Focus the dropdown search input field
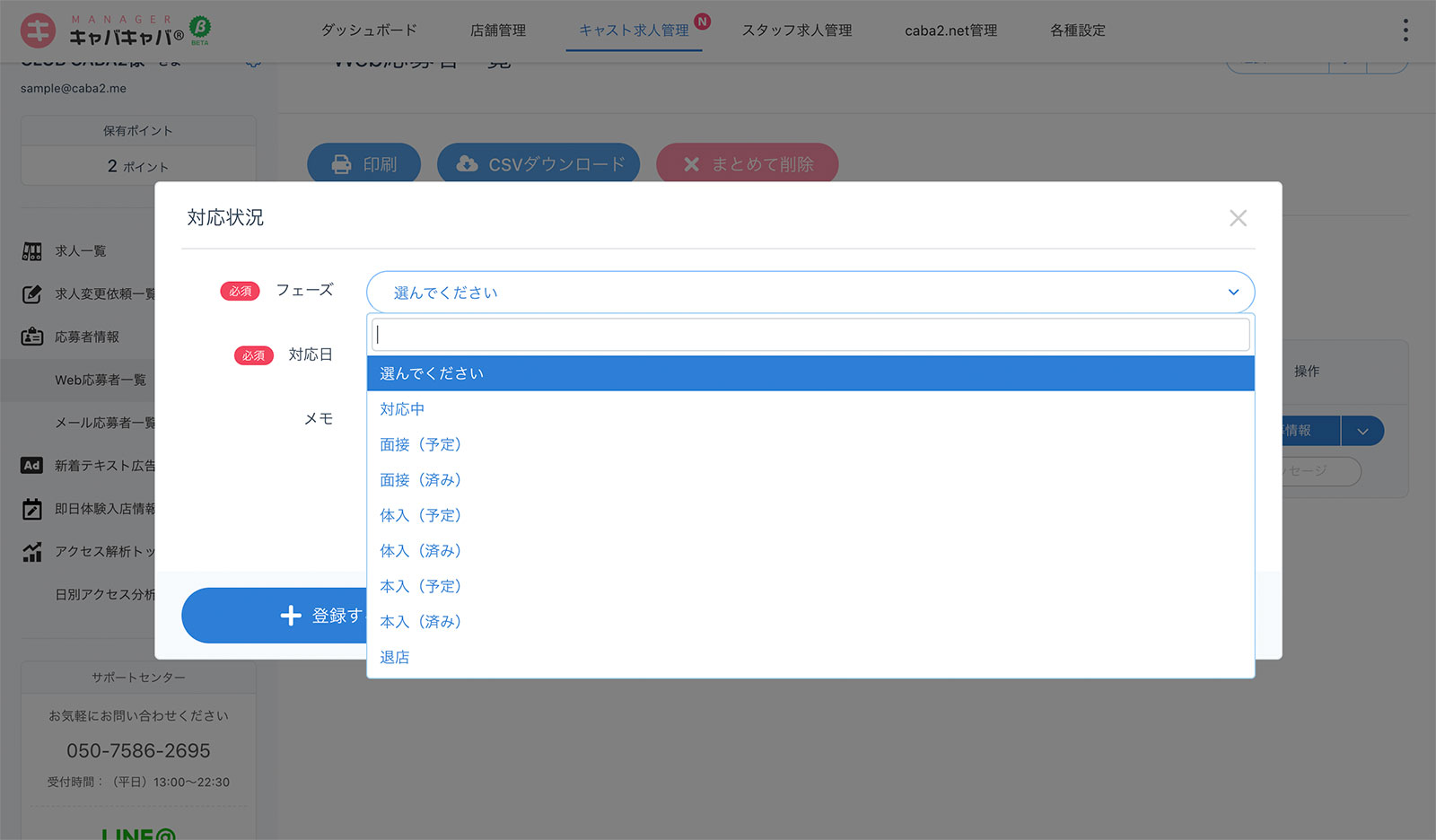Image resolution: width=1436 pixels, height=840 pixels. click(x=810, y=335)
